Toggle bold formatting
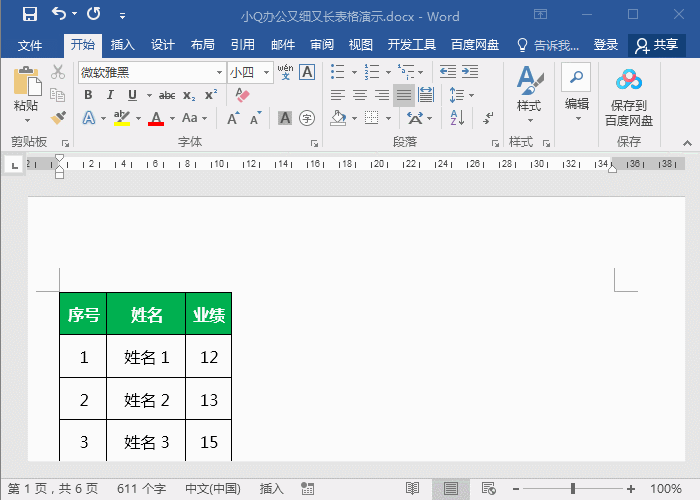 [x=88, y=95]
